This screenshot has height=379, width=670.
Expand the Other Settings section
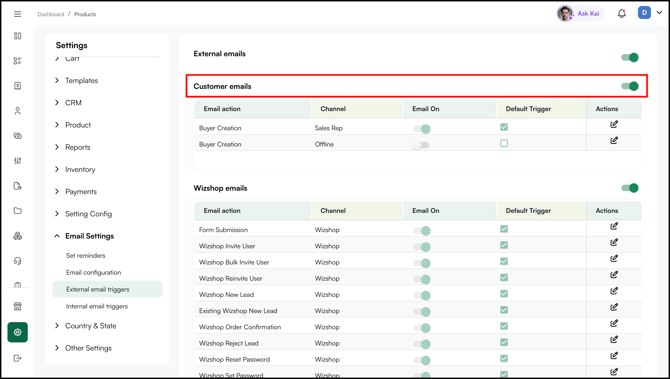[x=83, y=348]
